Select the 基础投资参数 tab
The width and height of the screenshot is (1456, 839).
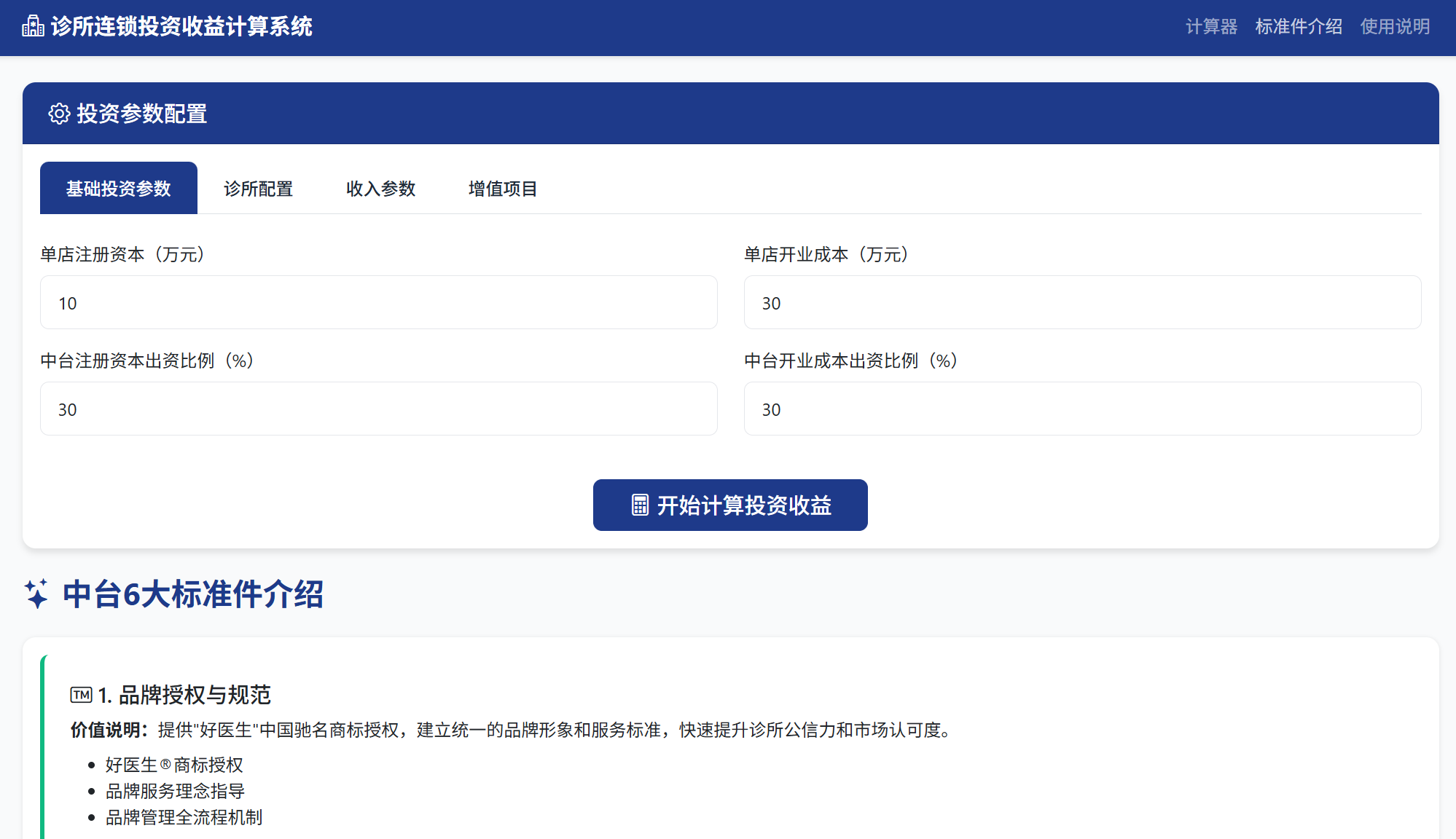(x=118, y=188)
